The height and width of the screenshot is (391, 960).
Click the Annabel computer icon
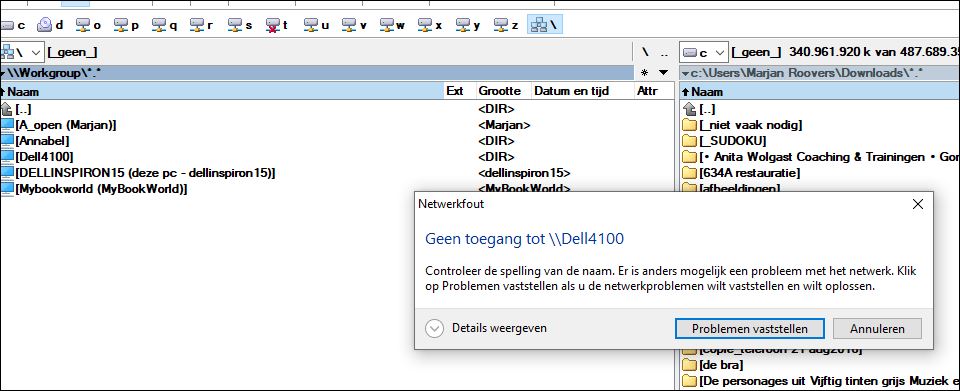coord(7,141)
